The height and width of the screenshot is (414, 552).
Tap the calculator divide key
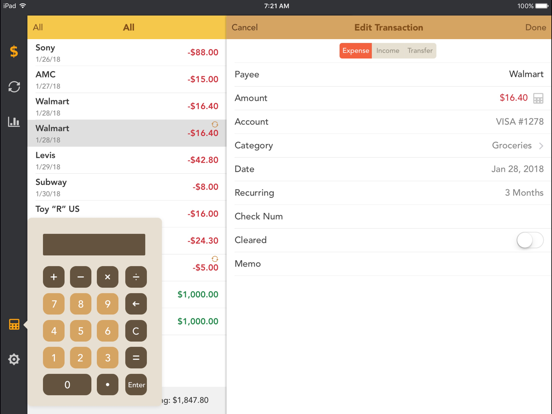(136, 277)
